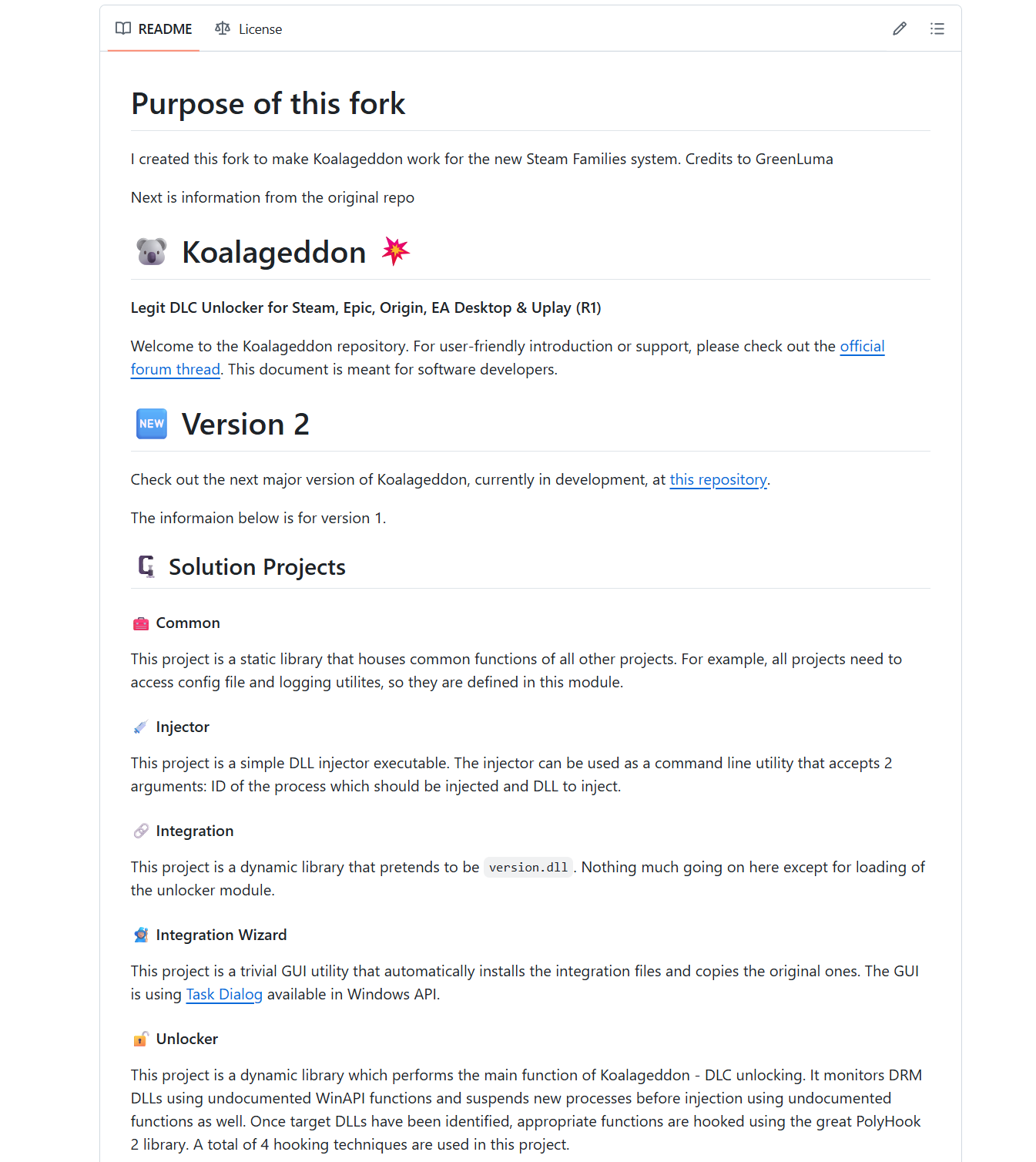Switch to the README tab

[154, 29]
